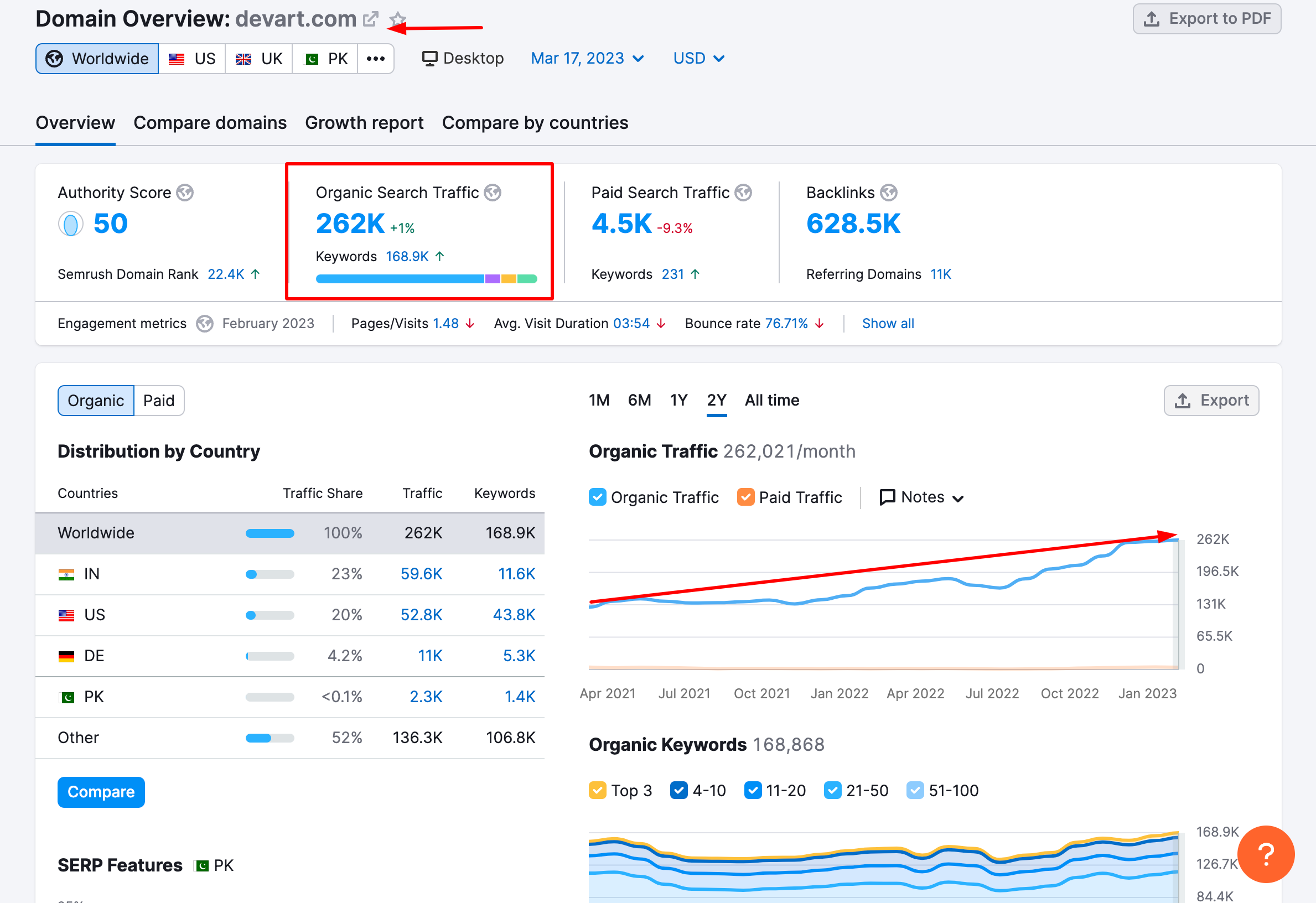1316x903 pixels.
Task: Open the Growth report tab
Action: pyautogui.click(x=364, y=123)
